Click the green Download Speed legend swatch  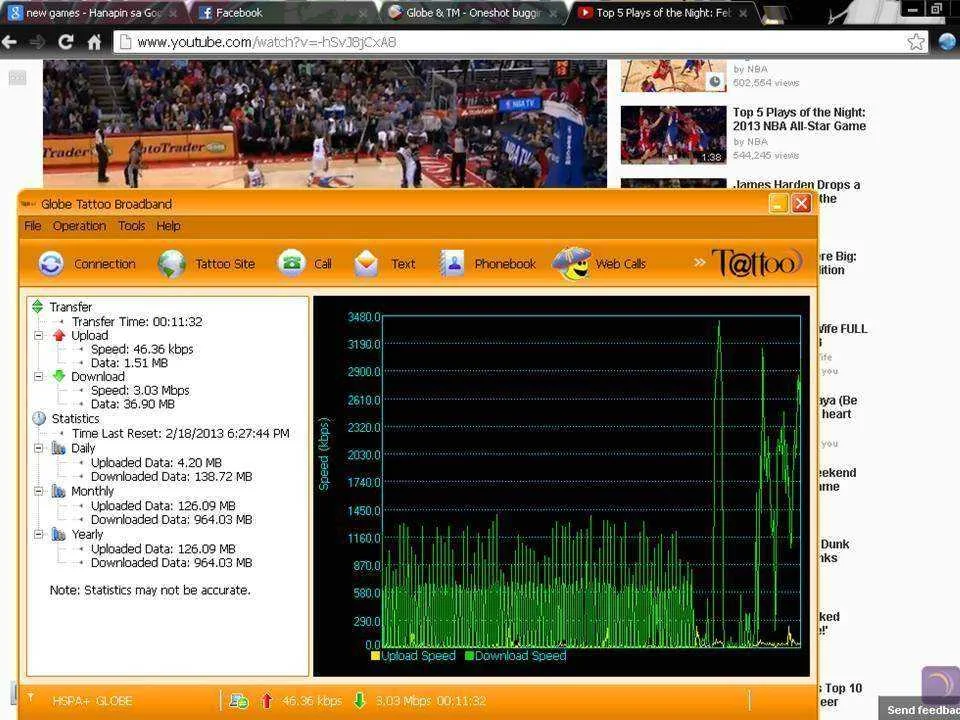pyautogui.click(x=469, y=656)
